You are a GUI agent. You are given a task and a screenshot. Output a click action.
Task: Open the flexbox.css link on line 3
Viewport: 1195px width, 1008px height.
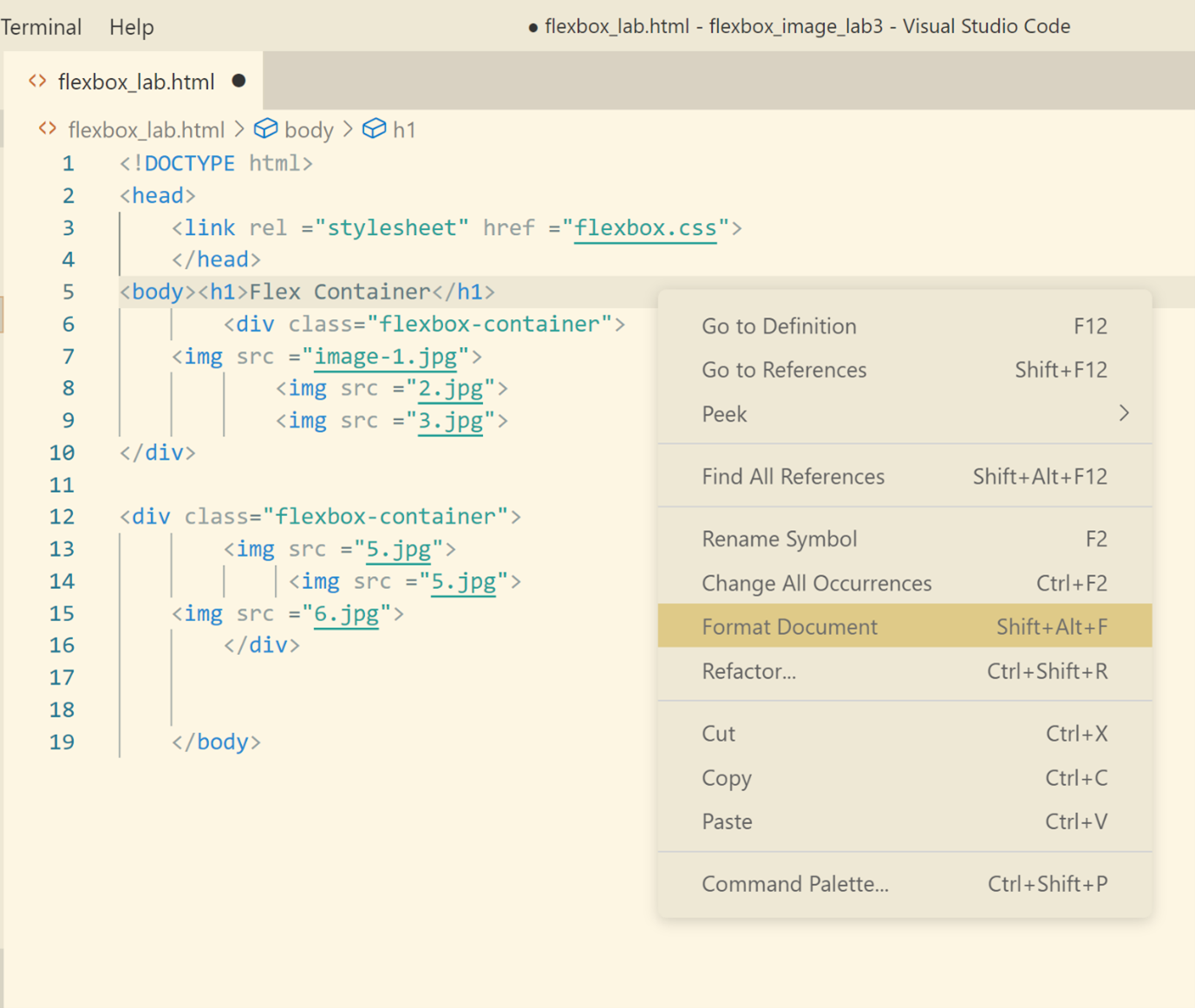[645, 228]
